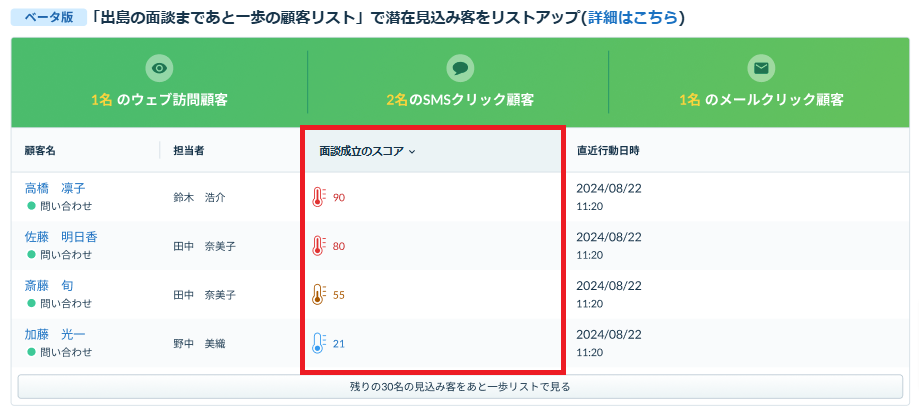Click score value 21
The image size is (919, 416).
pos(339,344)
